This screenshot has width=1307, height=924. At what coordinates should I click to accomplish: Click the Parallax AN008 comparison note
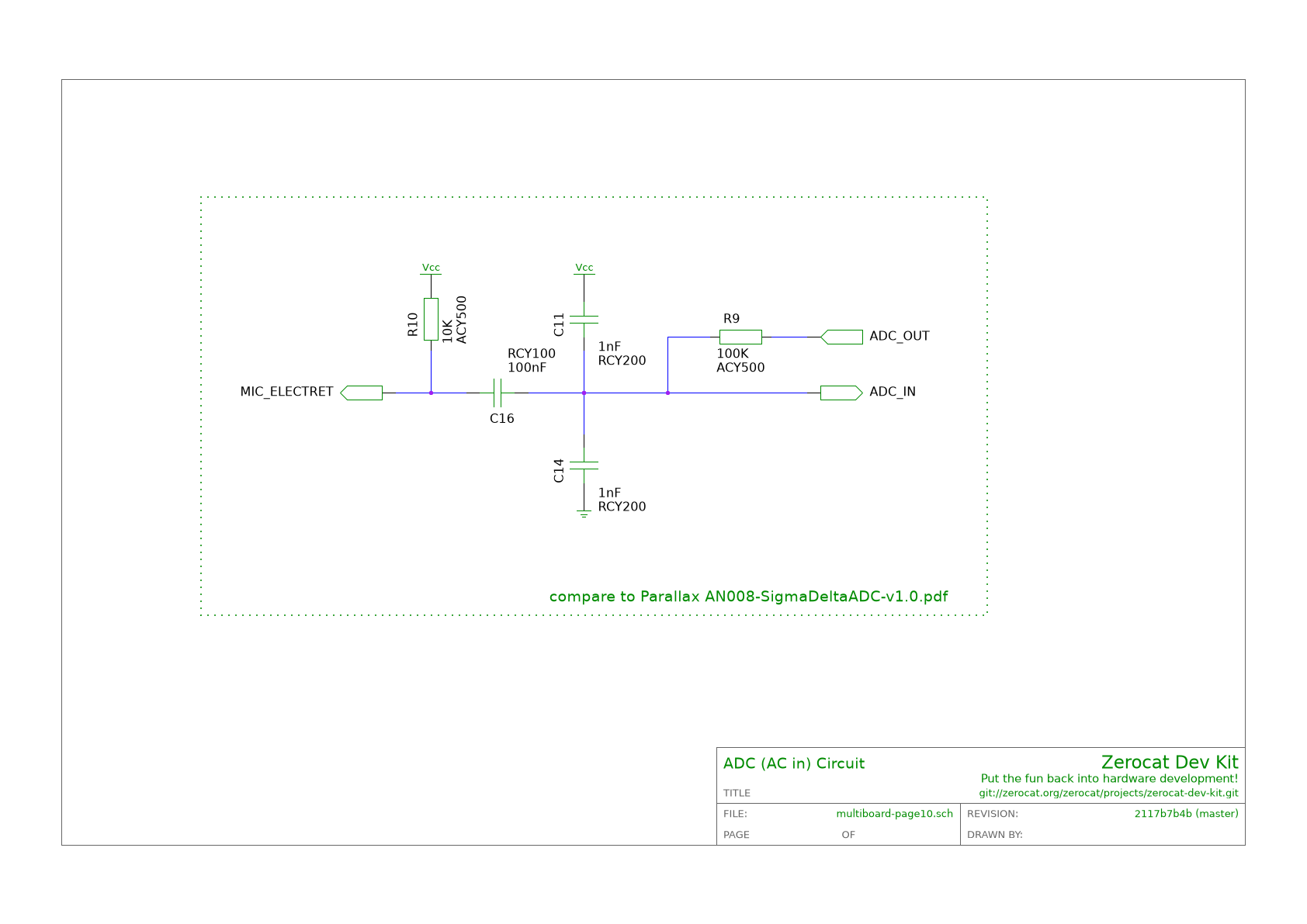click(x=749, y=597)
